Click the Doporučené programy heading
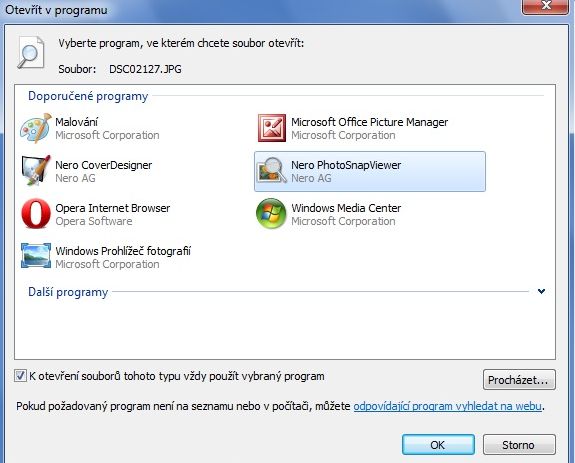575x463 pixels. [88, 96]
